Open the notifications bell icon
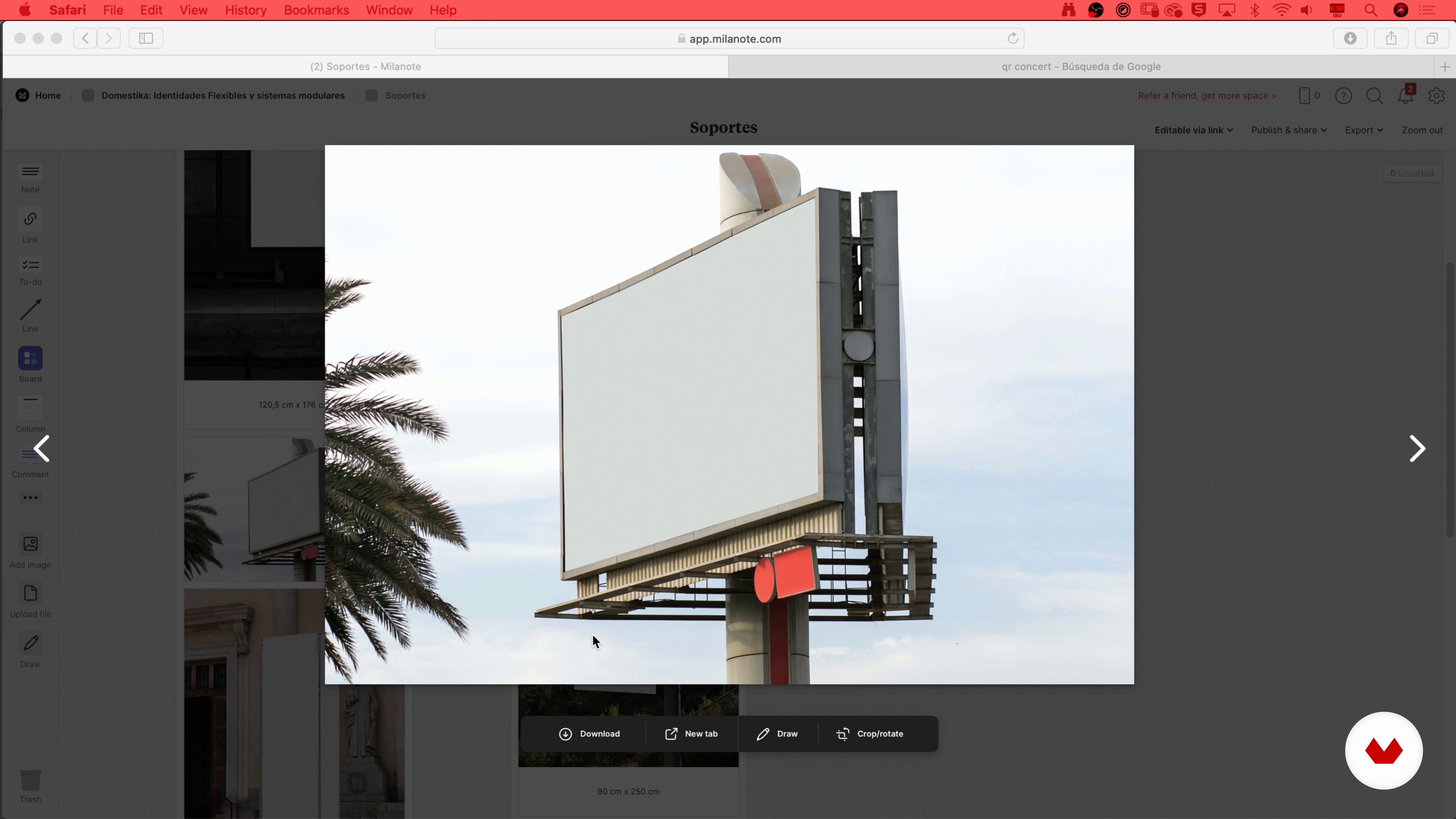The width and height of the screenshot is (1456, 819). (1405, 96)
